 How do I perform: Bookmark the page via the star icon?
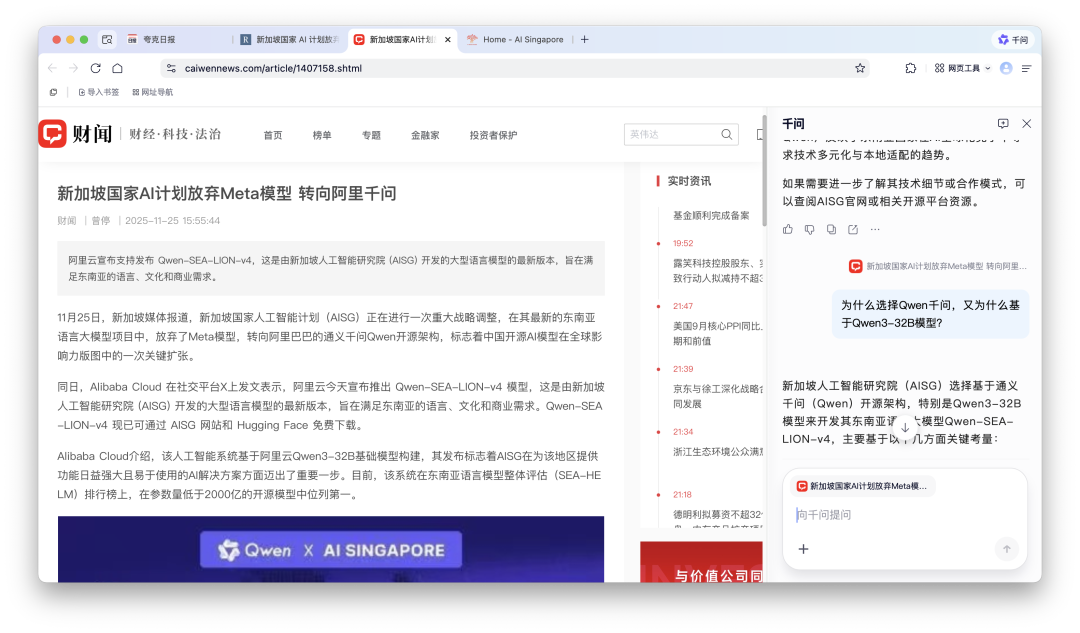point(860,69)
